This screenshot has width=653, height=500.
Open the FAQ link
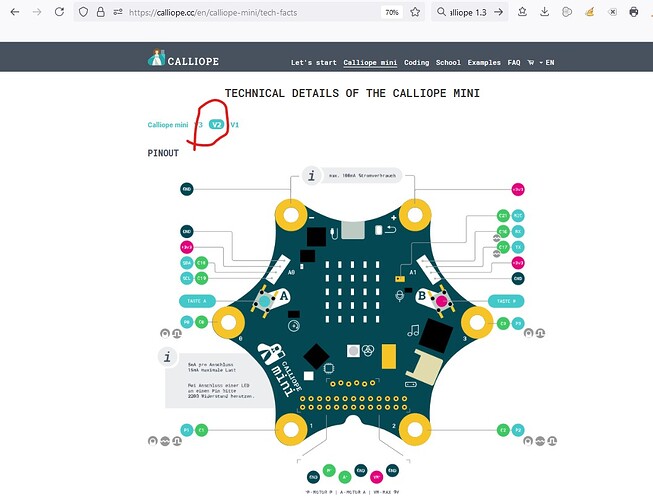(x=513, y=63)
